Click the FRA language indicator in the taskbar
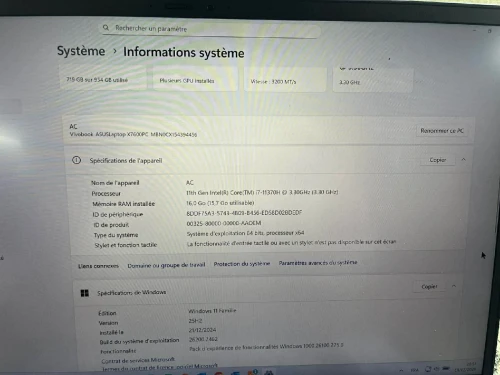500x375 pixels. pos(414,370)
